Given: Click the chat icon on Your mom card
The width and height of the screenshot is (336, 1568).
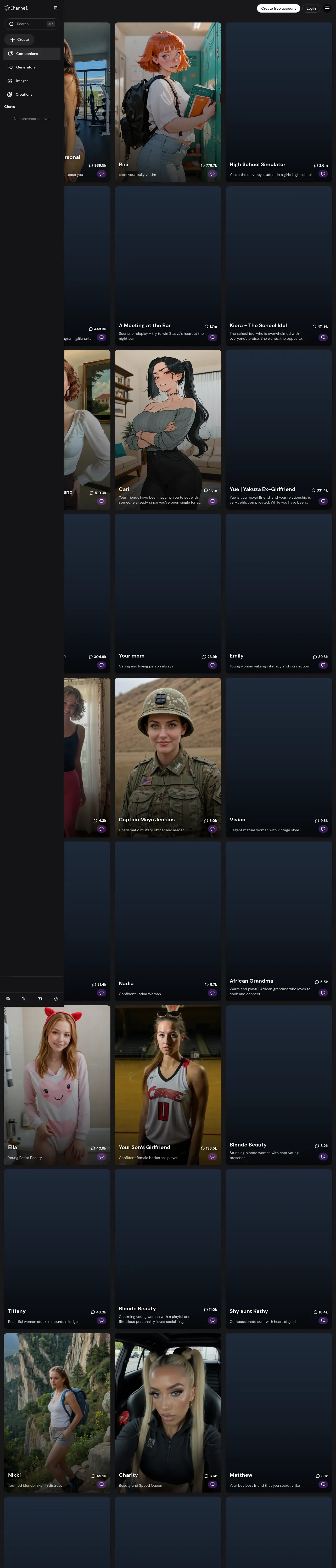Looking at the screenshot, I should (212, 665).
